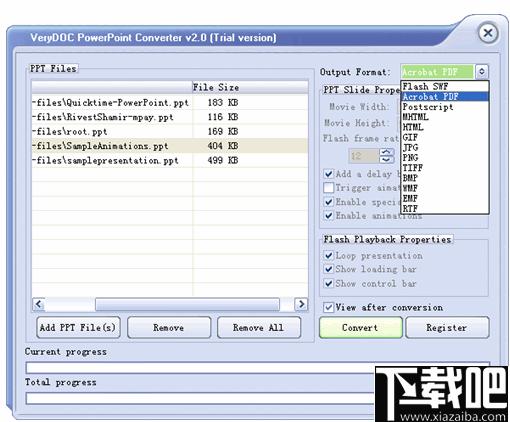Increase flash frame rate with up spinner
The width and height of the screenshot is (510, 422).
click(x=386, y=152)
